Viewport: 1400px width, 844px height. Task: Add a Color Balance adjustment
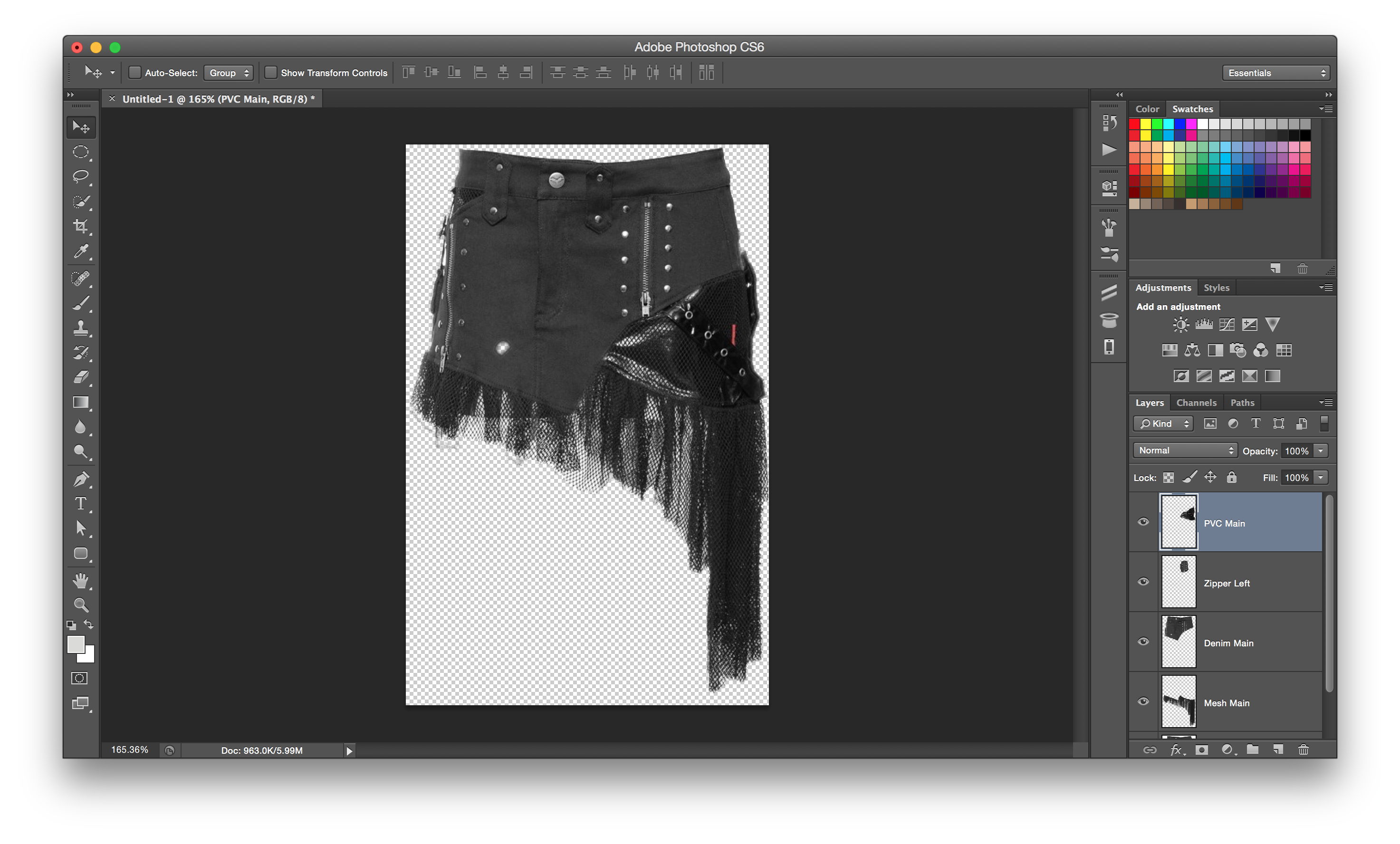1192,350
